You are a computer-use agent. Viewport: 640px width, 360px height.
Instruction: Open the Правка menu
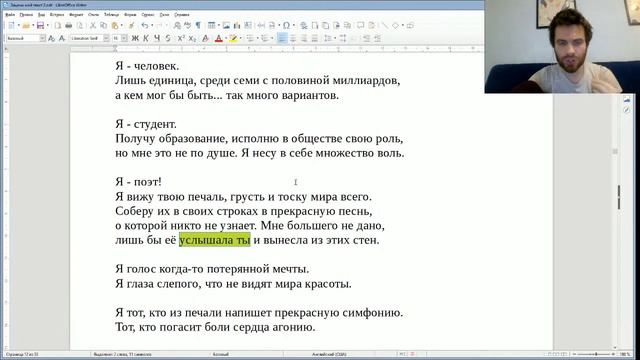pyautogui.click(x=26, y=15)
